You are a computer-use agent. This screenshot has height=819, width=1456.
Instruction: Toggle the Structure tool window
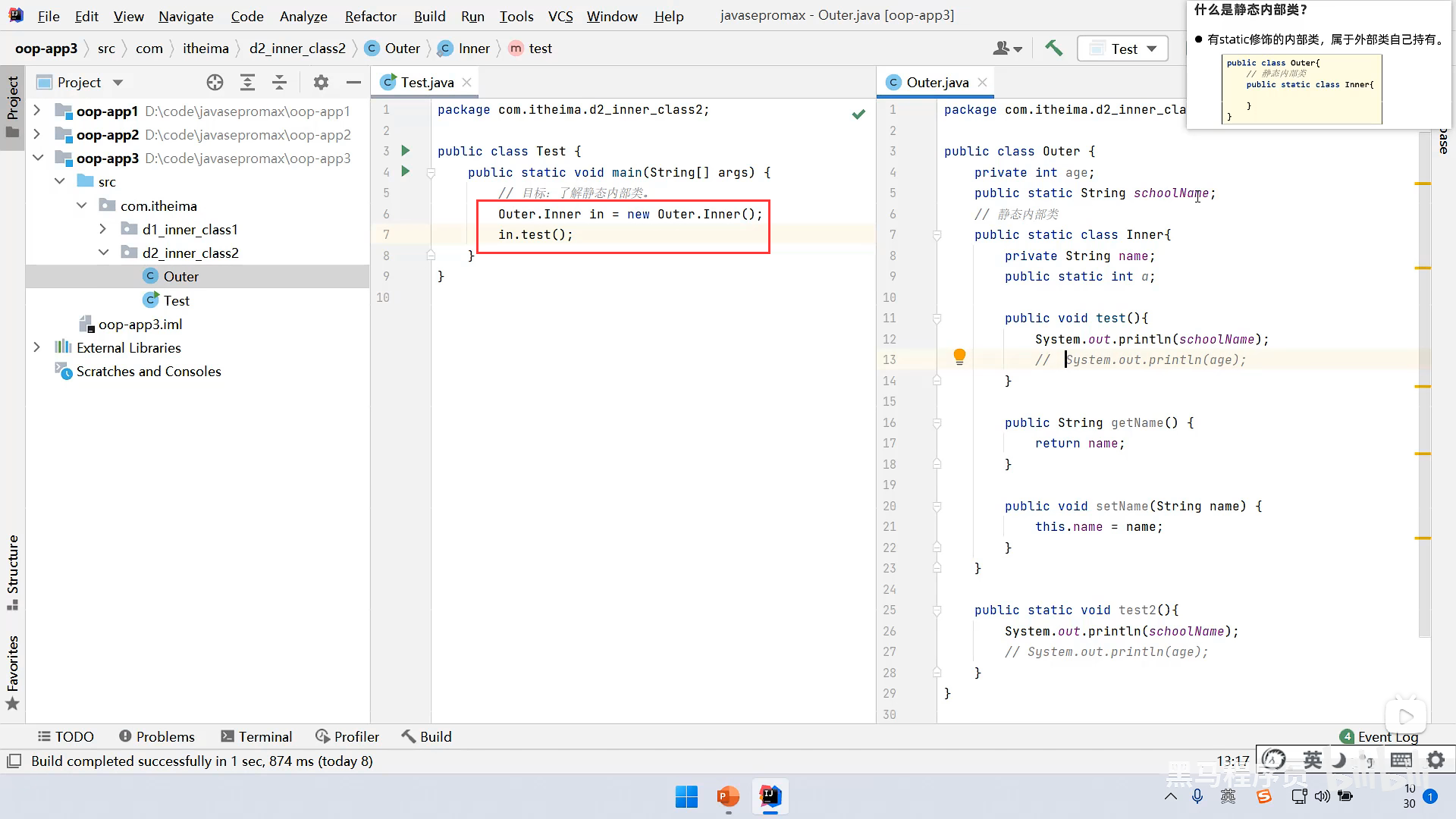click(x=12, y=571)
